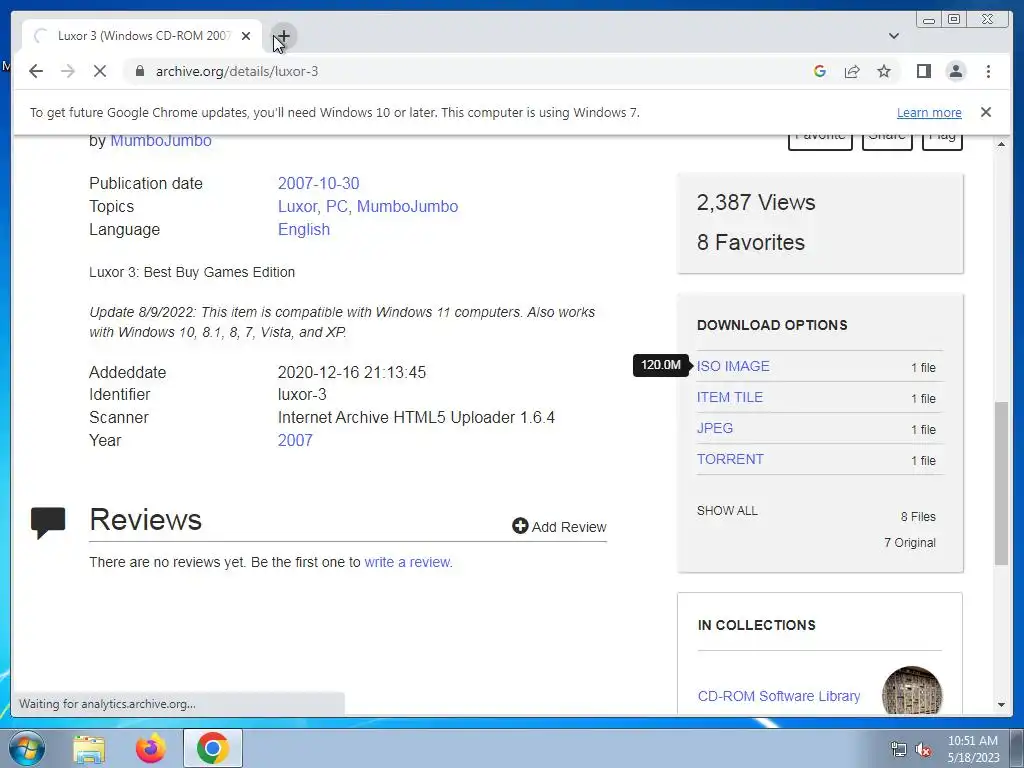
Task: Click the scrollbar up arrow
Action: [1001, 143]
